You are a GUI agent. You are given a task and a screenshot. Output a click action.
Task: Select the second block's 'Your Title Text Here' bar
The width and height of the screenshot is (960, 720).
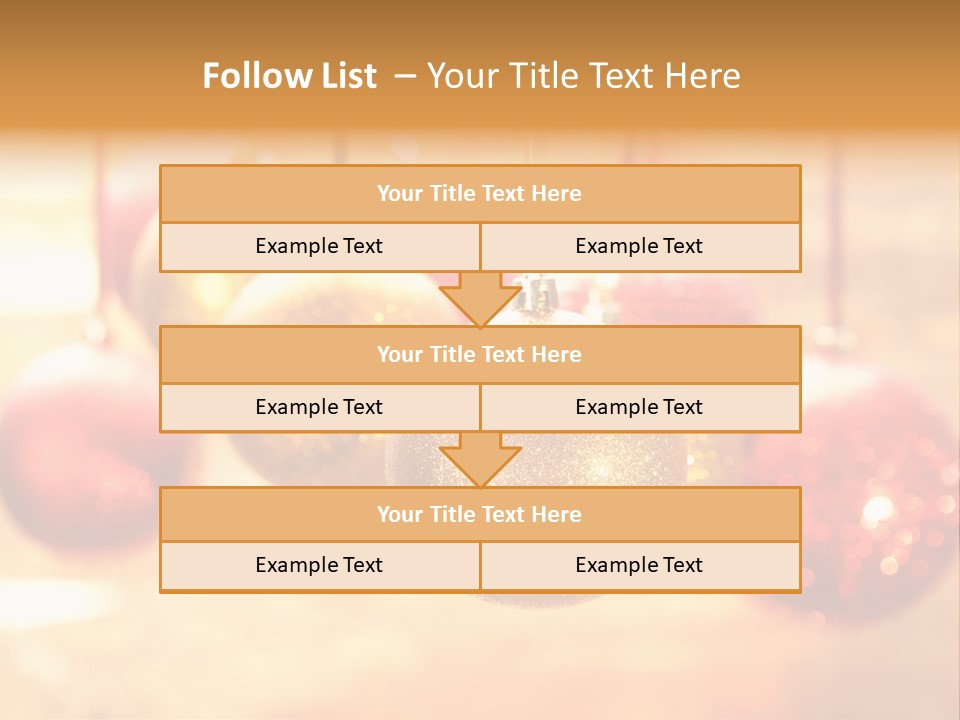(x=480, y=354)
